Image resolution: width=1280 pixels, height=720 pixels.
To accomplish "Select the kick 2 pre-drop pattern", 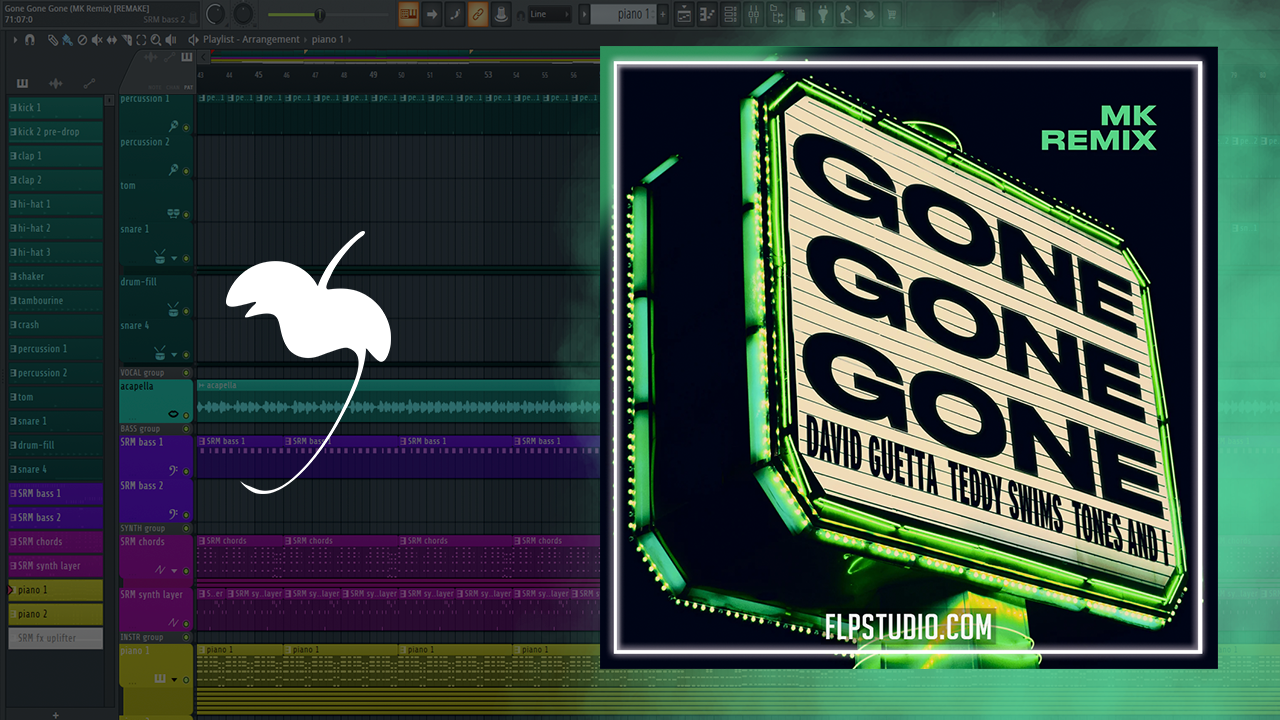I will point(55,132).
